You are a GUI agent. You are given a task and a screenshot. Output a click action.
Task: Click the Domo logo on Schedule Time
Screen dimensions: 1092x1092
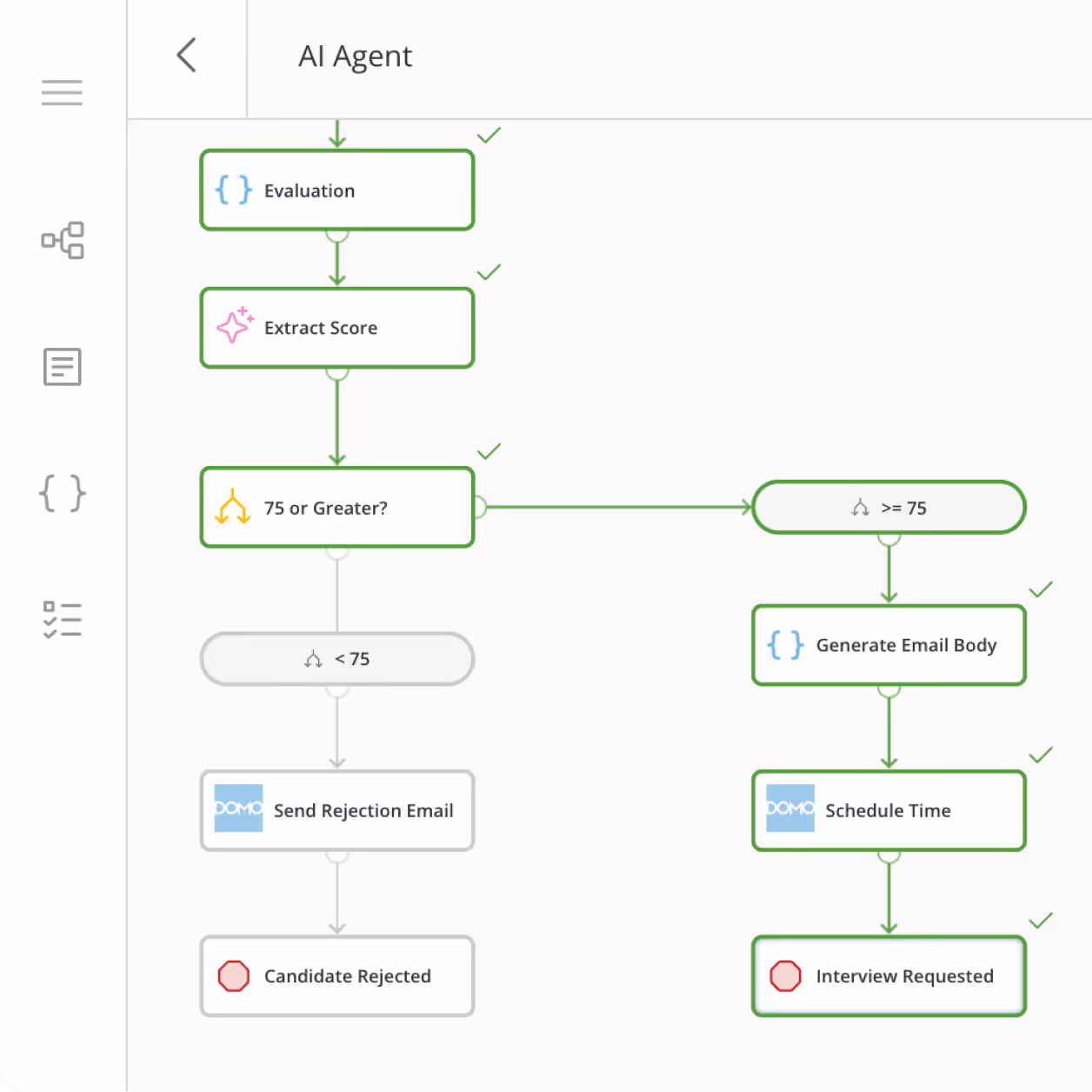790,809
